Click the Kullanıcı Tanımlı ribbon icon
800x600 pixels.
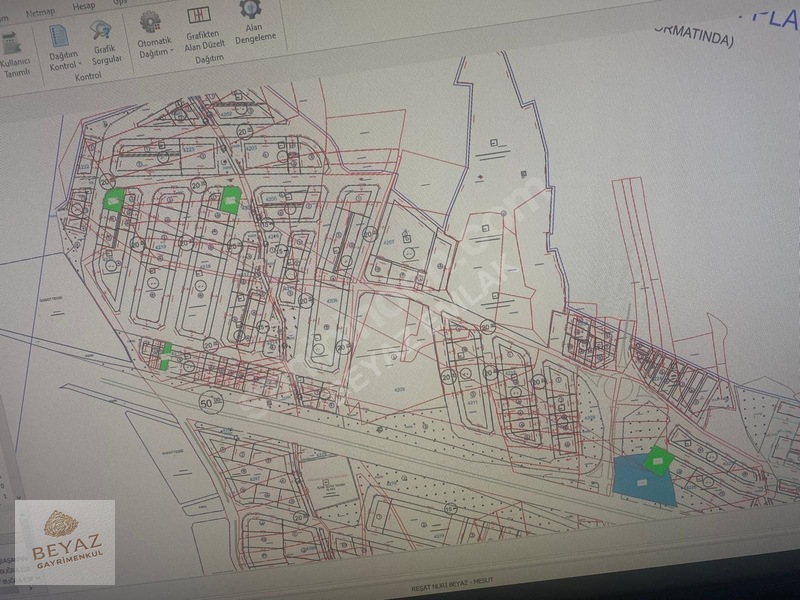(14, 56)
